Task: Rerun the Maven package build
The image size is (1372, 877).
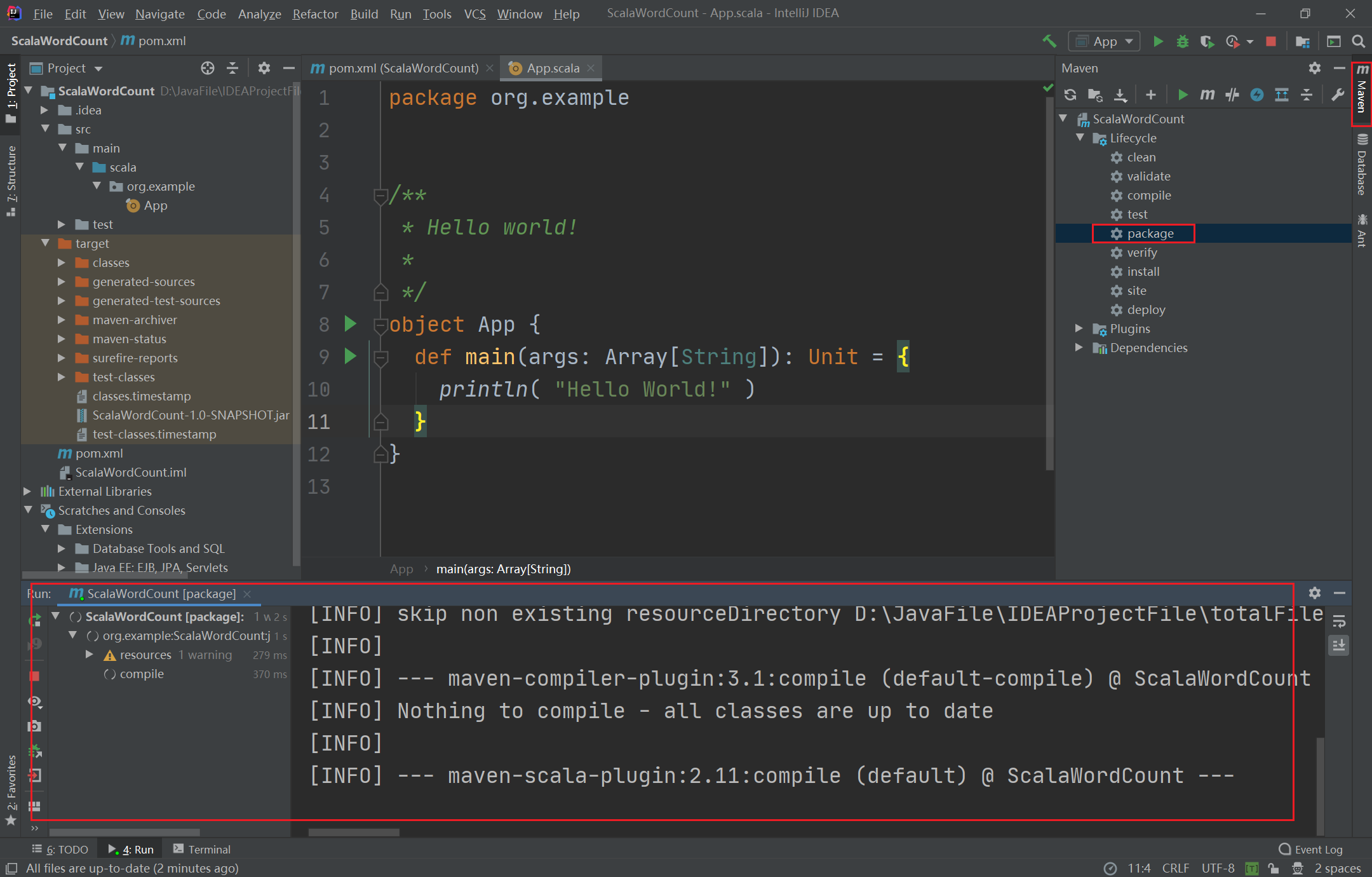Action: point(35,619)
